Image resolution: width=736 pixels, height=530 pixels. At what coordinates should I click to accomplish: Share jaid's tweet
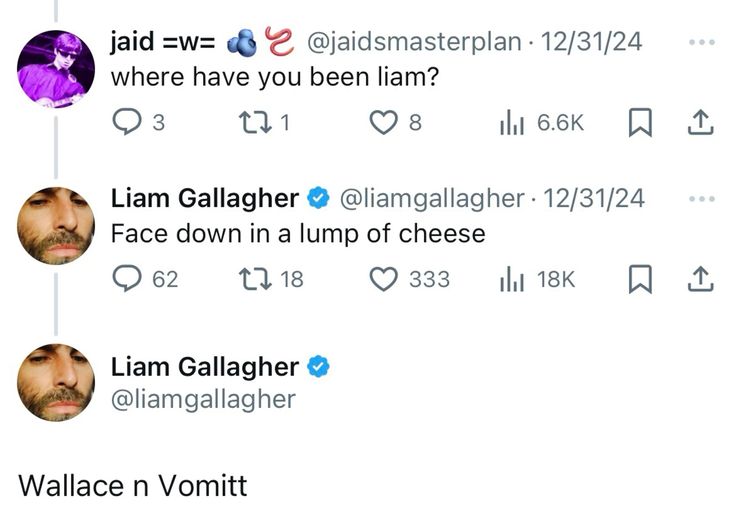click(700, 122)
